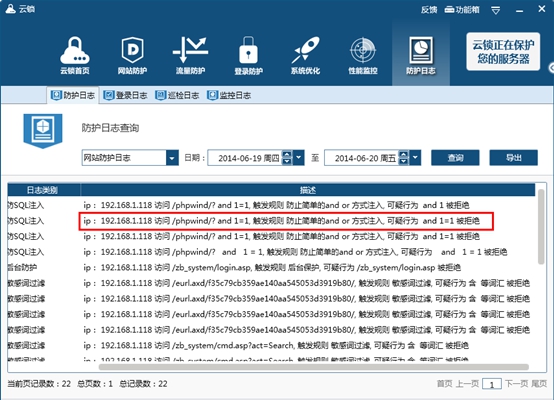Click the 防护日志查询 shield document icon
This screenshot has width=554, height=400.
43,131
